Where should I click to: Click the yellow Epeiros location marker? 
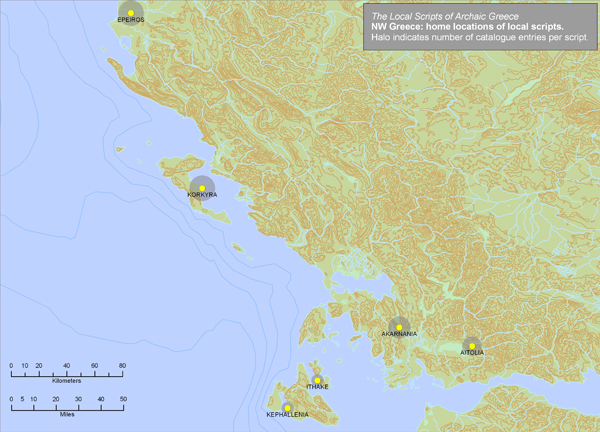(131, 13)
